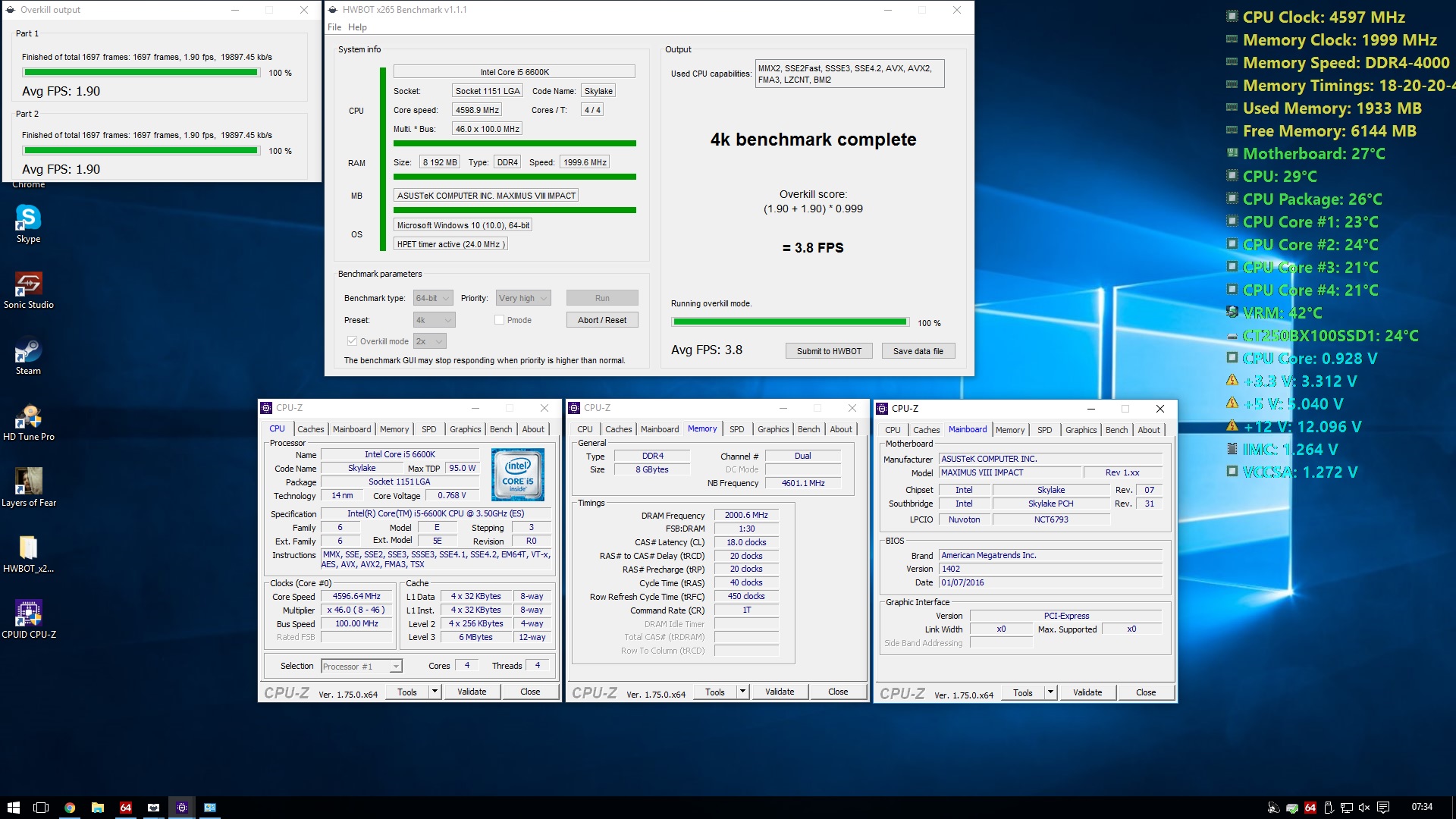Click the AIDA64 tray icon
The height and width of the screenshot is (819, 1456).
[x=1310, y=808]
